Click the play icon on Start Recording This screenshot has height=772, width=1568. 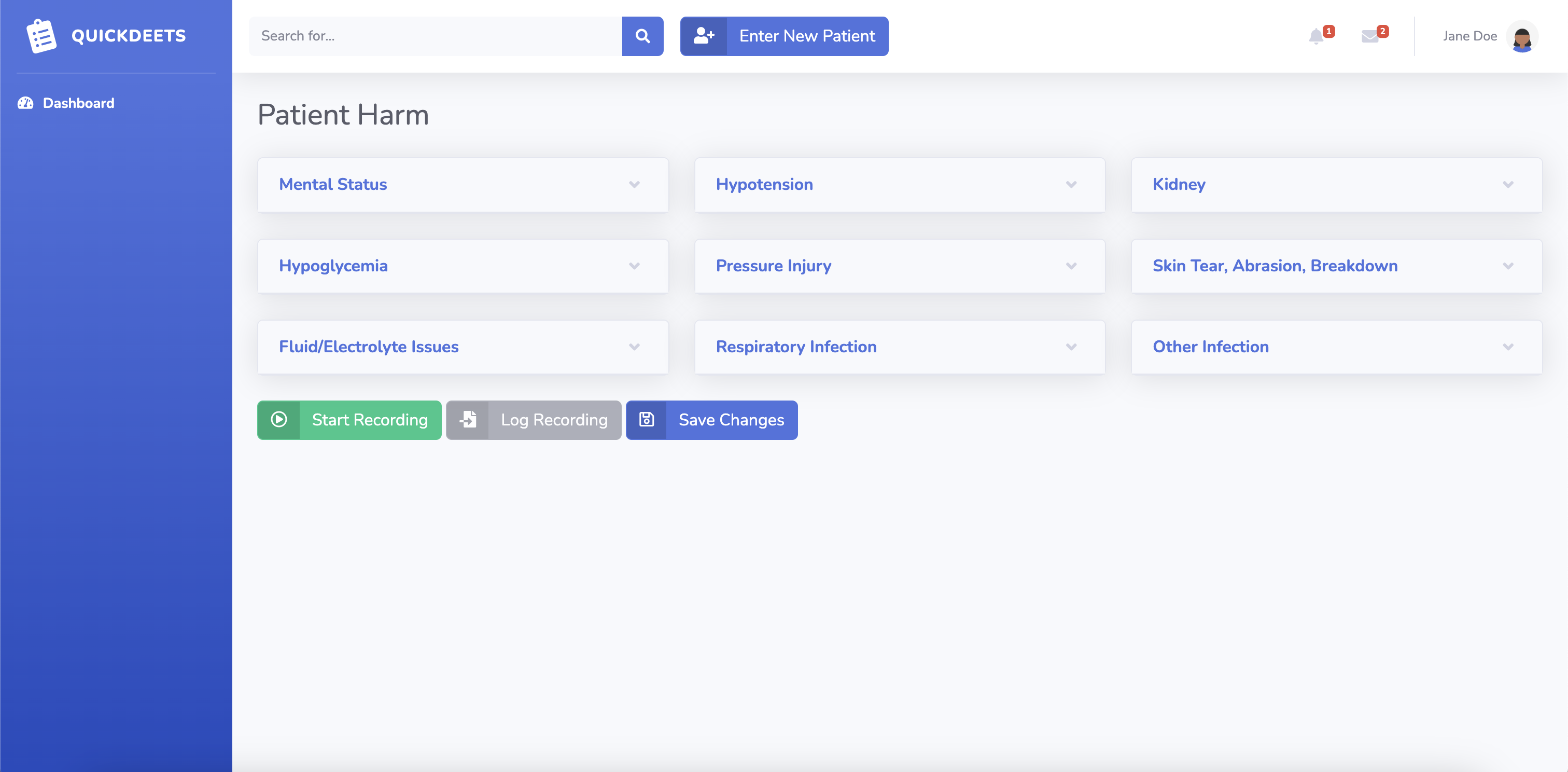click(279, 420)
